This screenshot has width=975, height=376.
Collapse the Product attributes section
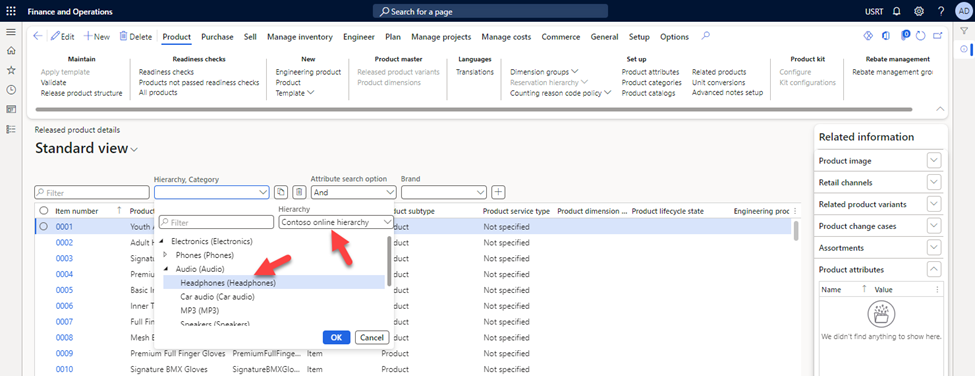(933, 269)
